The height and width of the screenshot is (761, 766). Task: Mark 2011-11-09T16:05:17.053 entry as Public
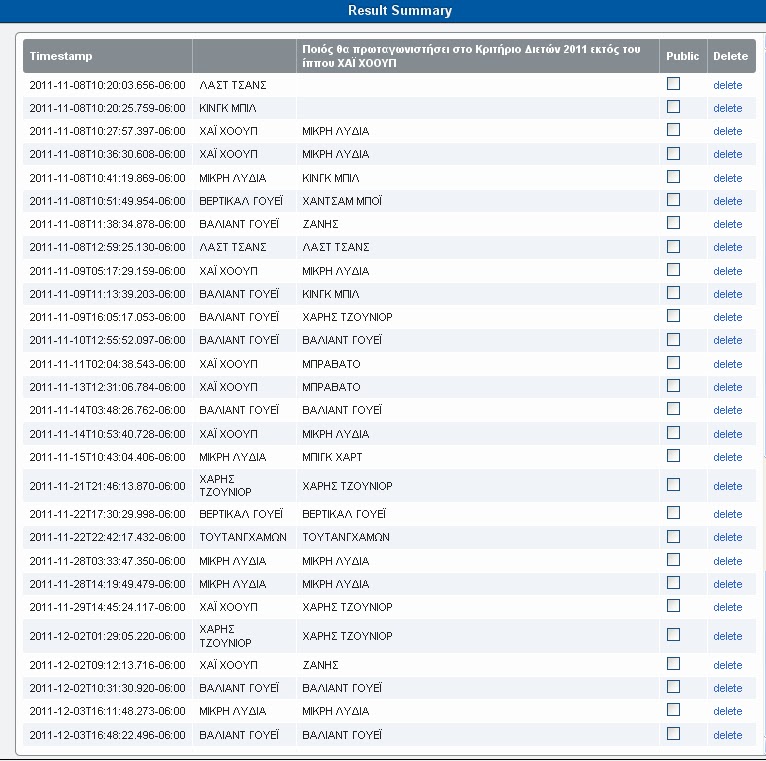pos(673,316)
